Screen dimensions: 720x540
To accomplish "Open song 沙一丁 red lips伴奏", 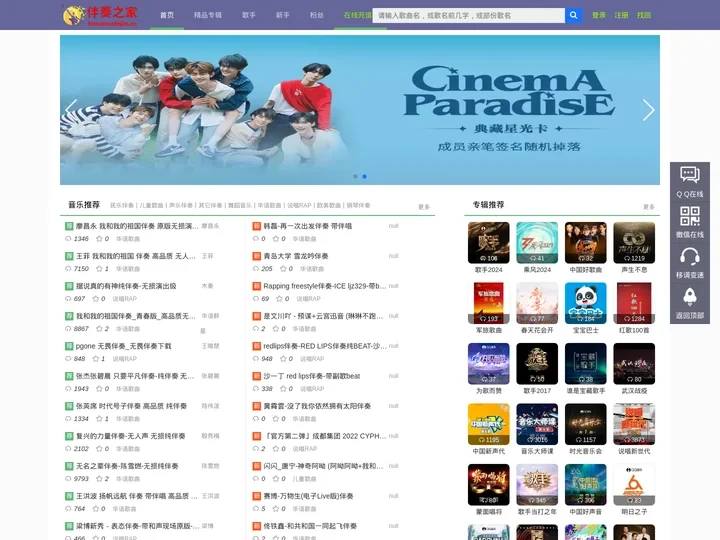I will pyautogui.click(x=311, y=376).
